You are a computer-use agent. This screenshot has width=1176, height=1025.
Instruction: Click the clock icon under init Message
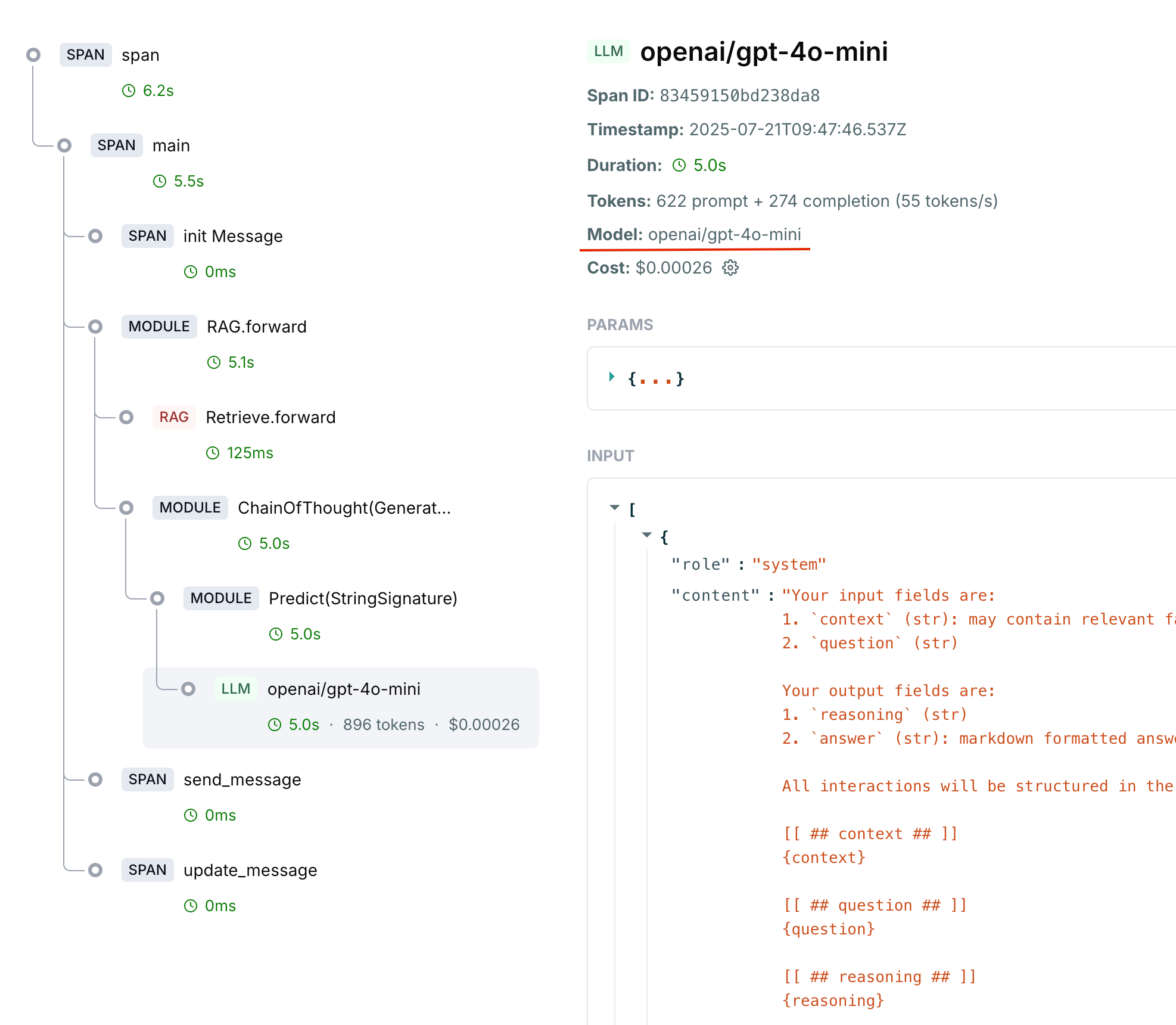[191, 272]
